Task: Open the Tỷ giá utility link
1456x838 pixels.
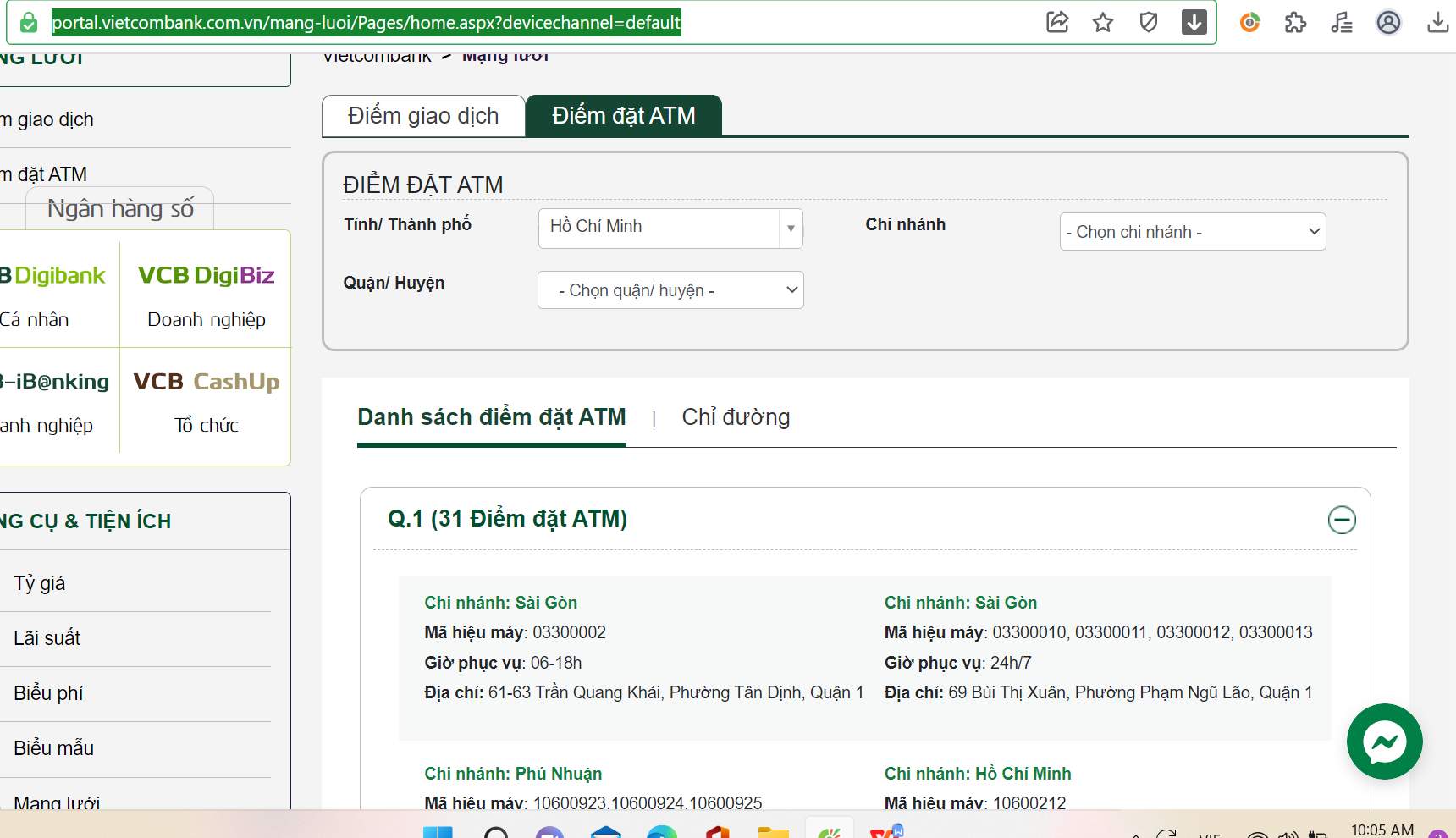Action: click(40, 583)
